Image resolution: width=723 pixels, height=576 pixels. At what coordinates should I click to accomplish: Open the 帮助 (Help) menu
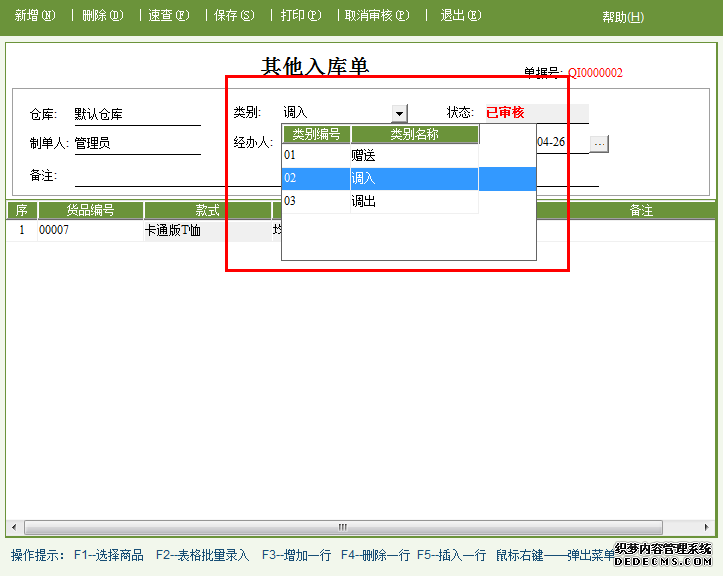point(622,17)
